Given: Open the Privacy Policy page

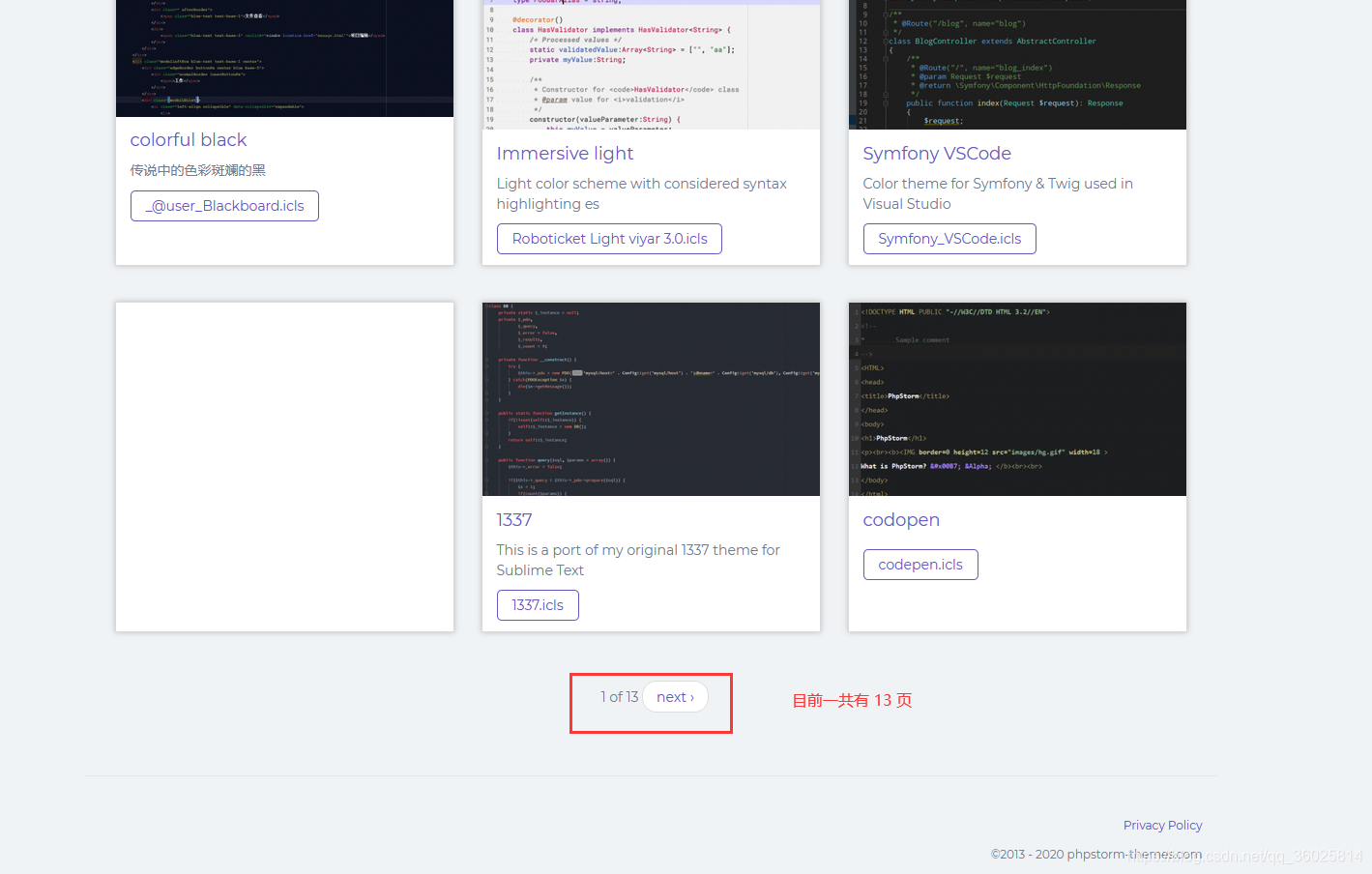Looking at the screenshot, I should 1162,825.
